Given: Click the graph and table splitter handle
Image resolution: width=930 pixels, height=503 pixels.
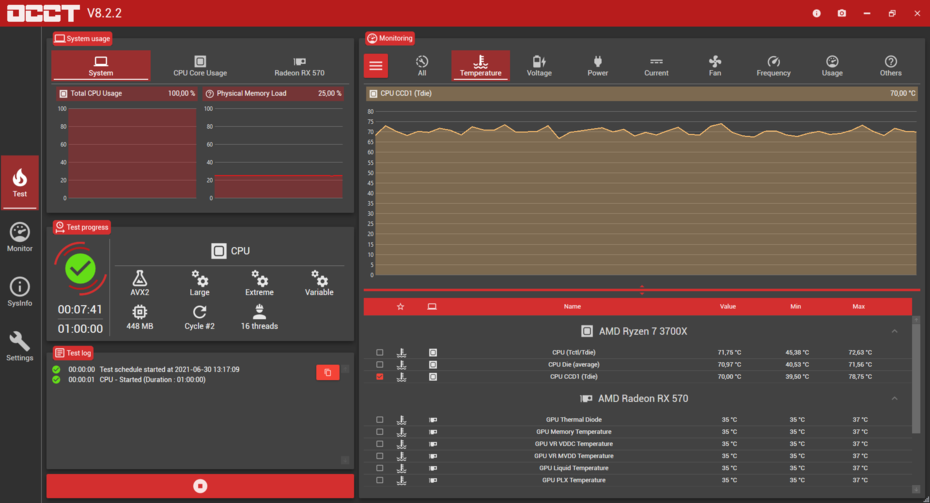Looking at the screenshot, I should click(642, 290).
